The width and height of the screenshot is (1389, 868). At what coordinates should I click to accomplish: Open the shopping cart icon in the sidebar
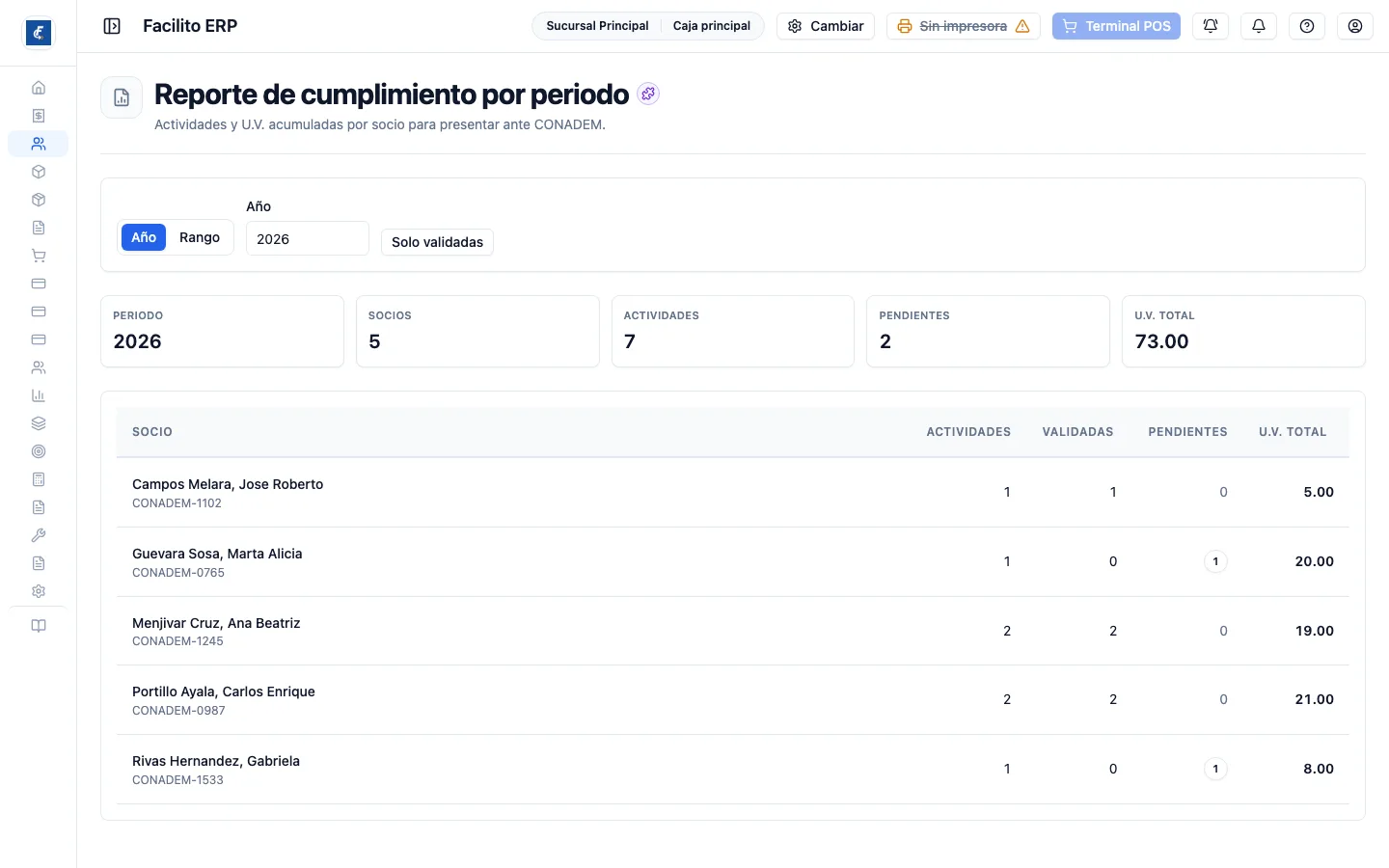coord(39,256)
